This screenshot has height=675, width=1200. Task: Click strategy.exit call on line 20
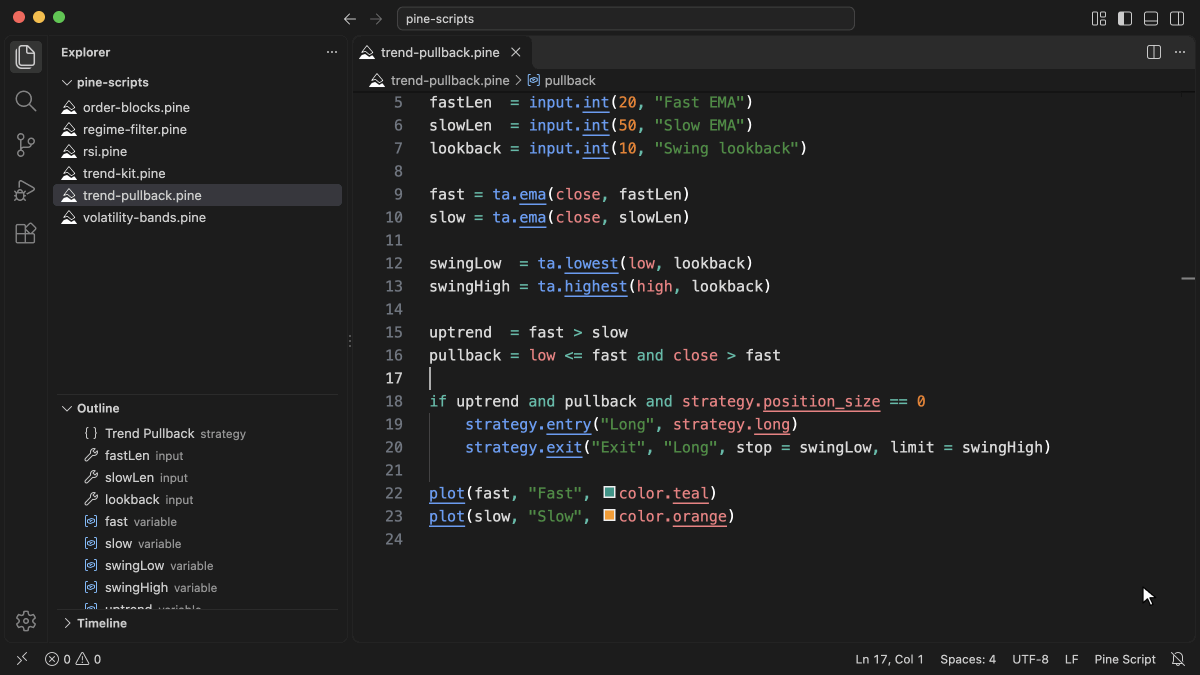point(524,447)
